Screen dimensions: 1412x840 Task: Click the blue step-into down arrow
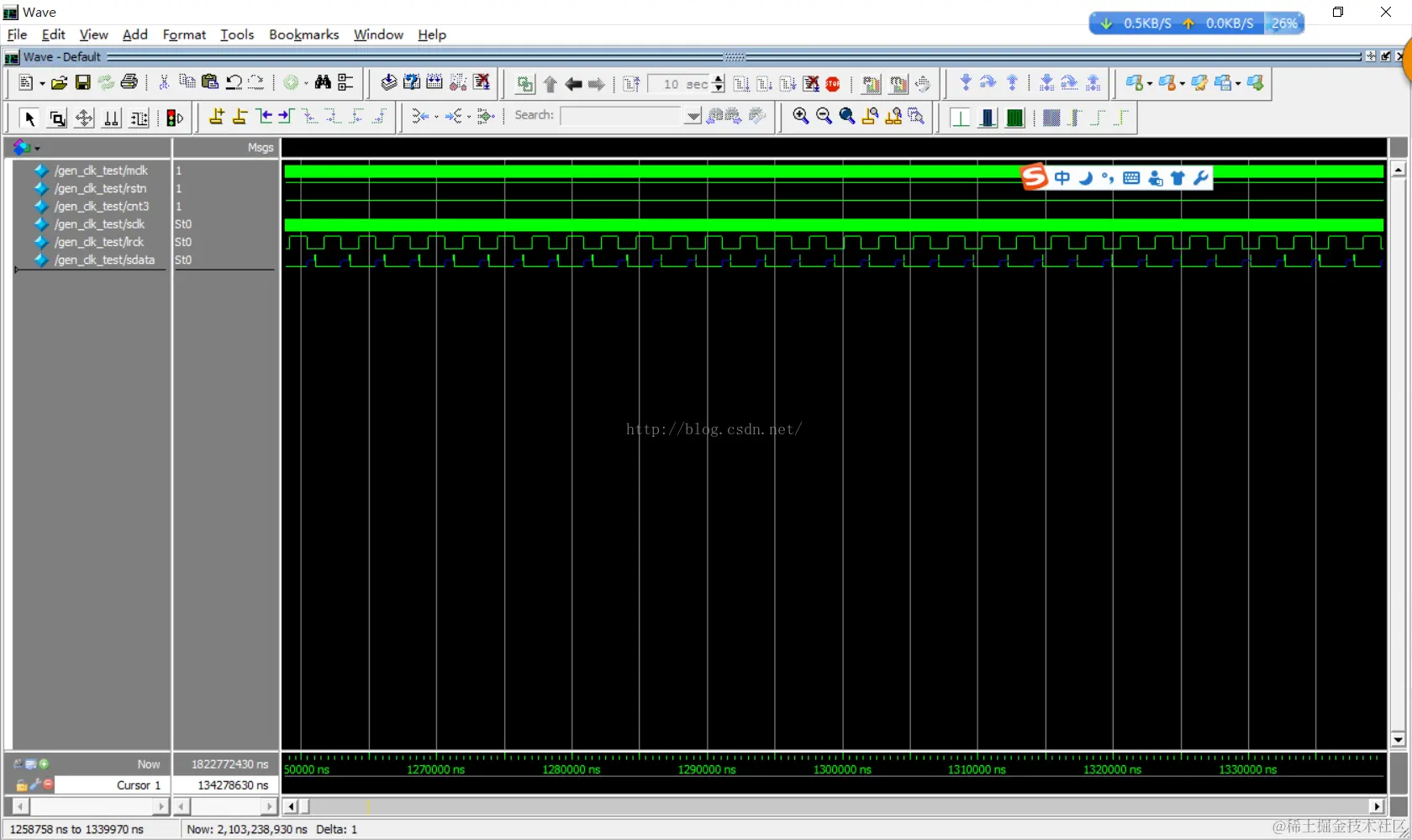tap(966, 82)
